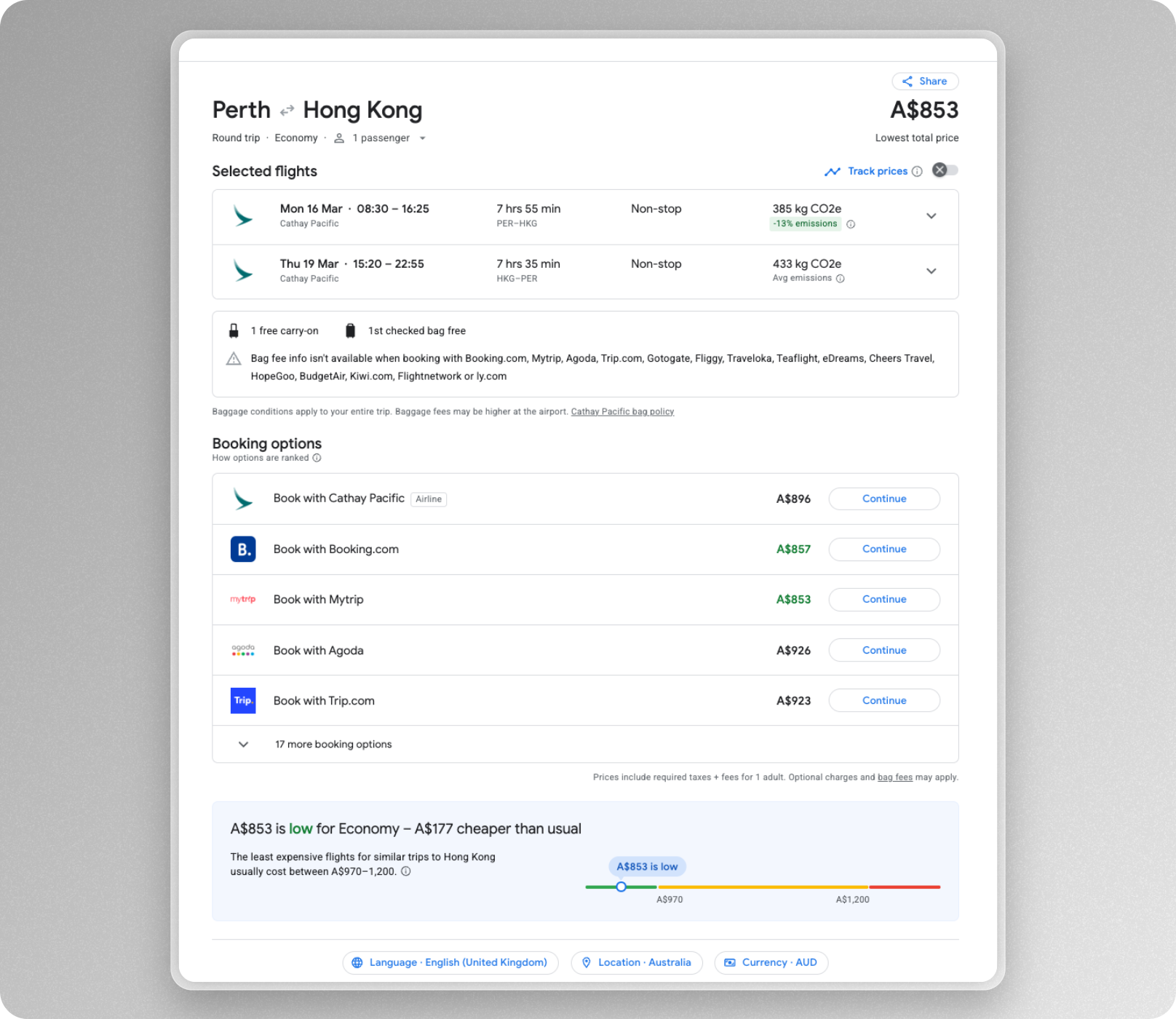Click the Trip.com logo icon

(x=243, y=700)
